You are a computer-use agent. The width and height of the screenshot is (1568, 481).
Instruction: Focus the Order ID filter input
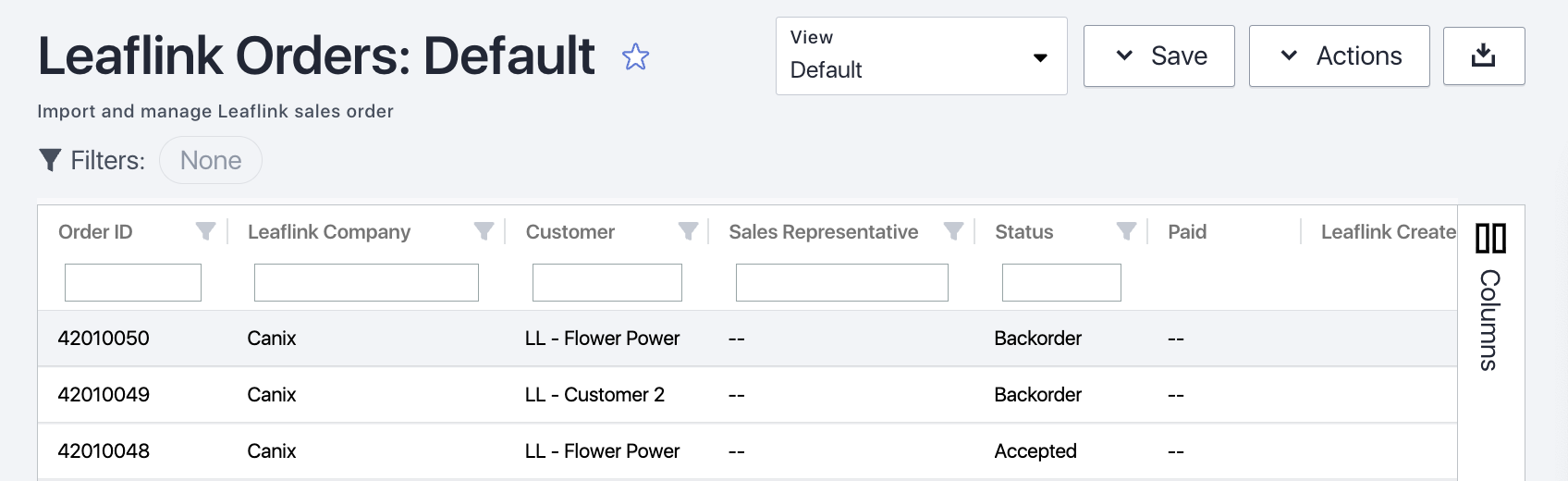pyautogui.click(x=133, y=282)
